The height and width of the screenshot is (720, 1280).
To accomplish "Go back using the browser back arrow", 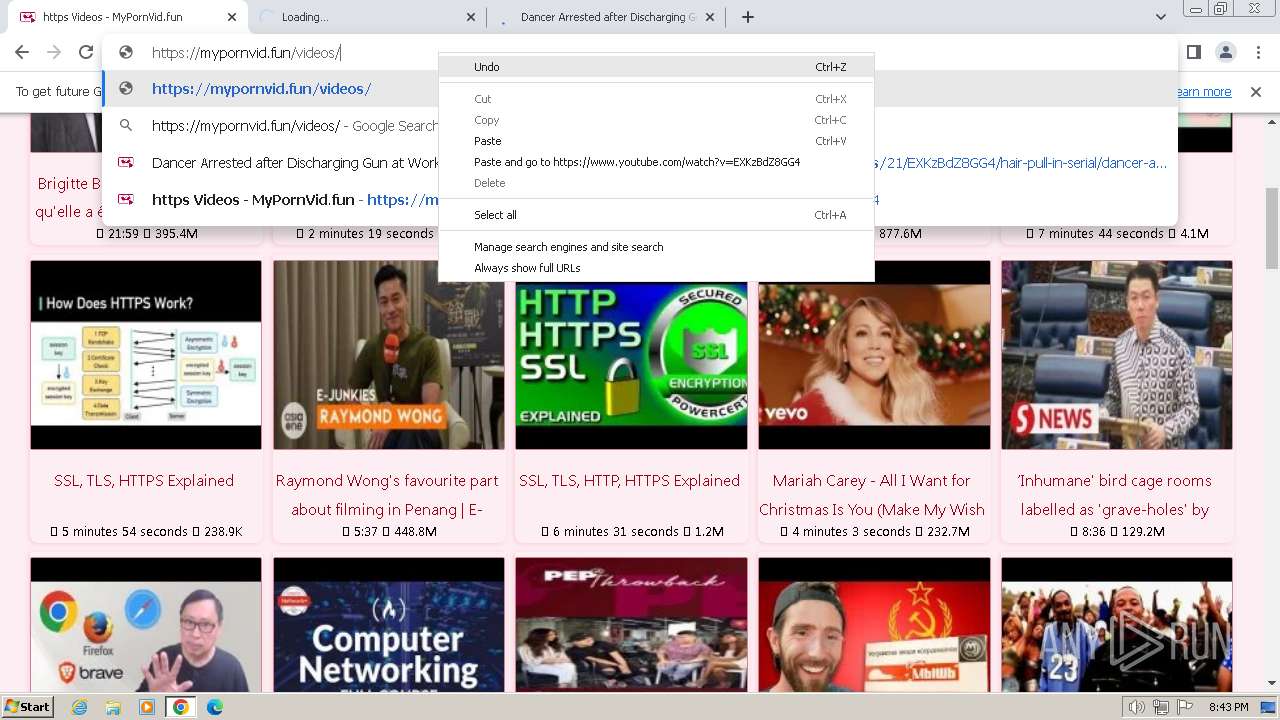I will coord(22,52).
